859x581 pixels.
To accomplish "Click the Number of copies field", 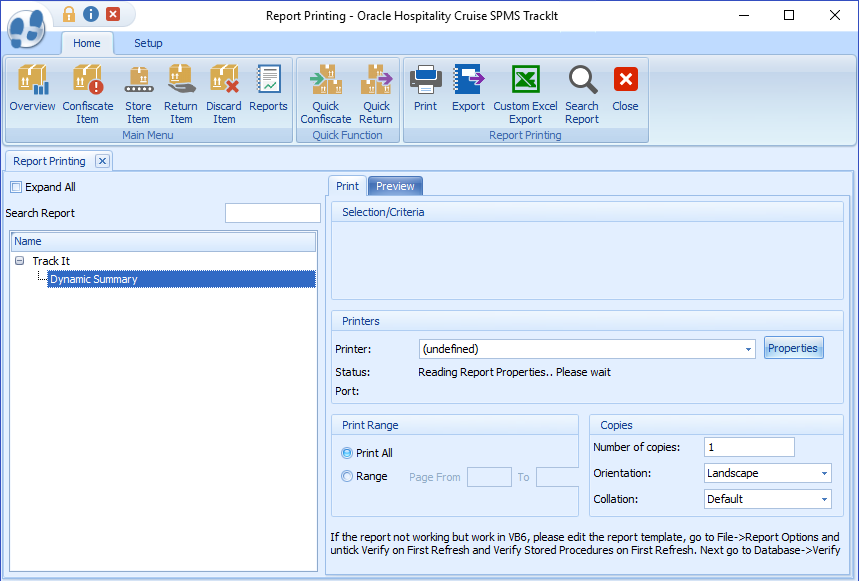I will click(x=749, y=447).
